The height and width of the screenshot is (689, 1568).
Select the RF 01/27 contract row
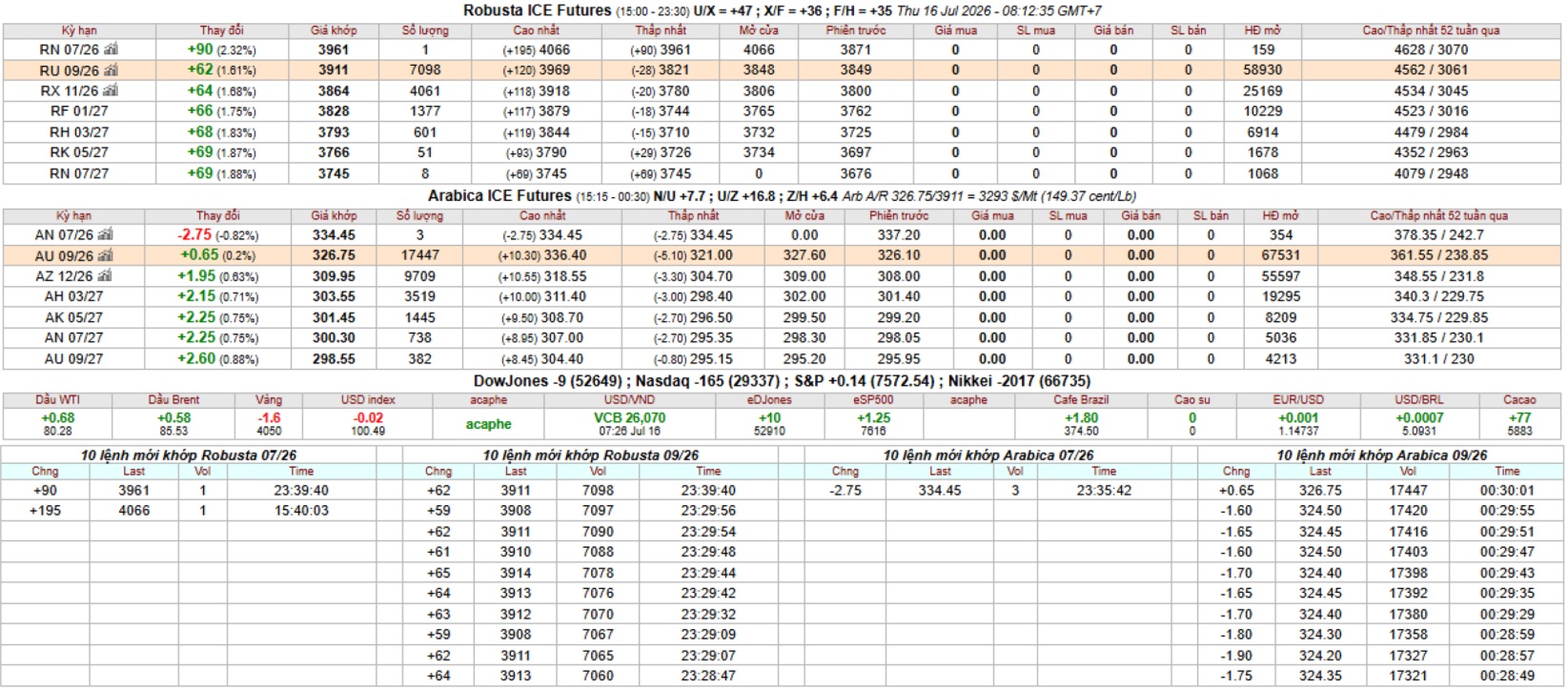[x=783, y=111]
